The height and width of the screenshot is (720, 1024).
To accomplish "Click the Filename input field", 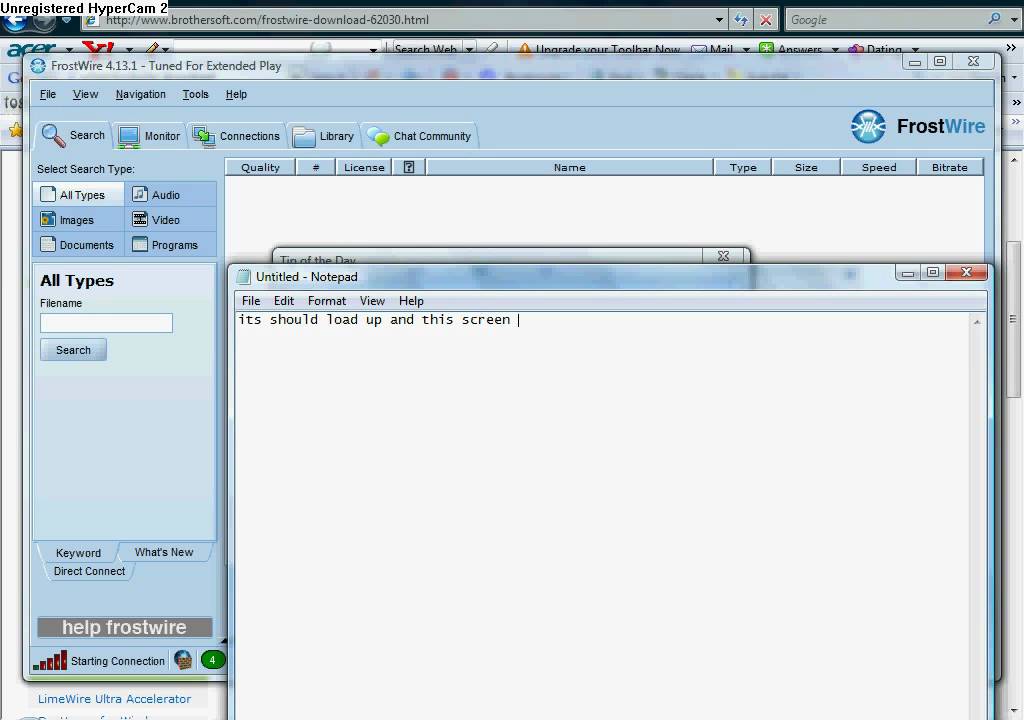I will pos(106,323).
